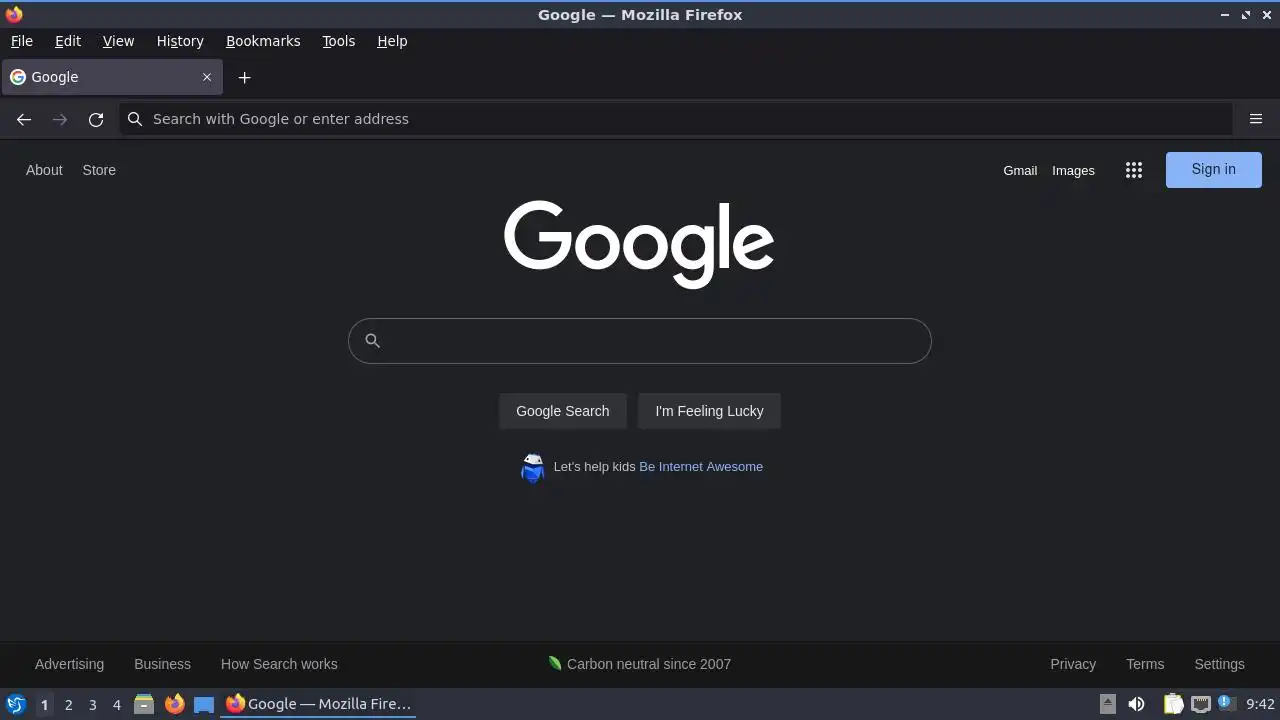Open How Search works link
This screenshot has height=720, width=1280.
279,664
